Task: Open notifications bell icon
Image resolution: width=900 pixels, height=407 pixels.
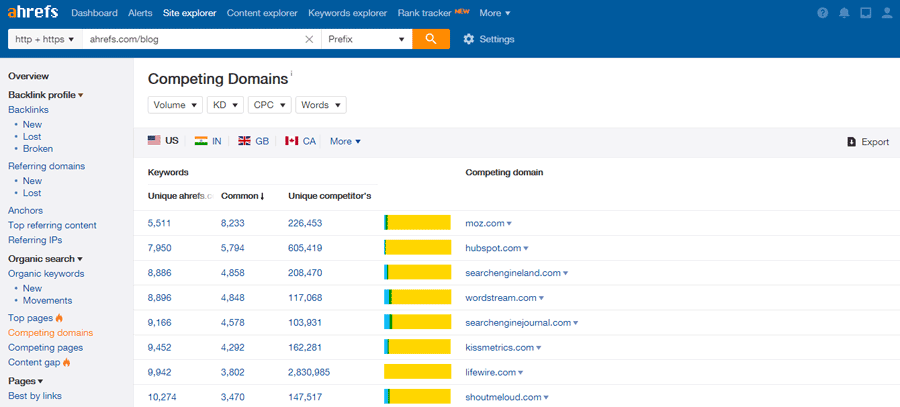Action: (844, 13)
